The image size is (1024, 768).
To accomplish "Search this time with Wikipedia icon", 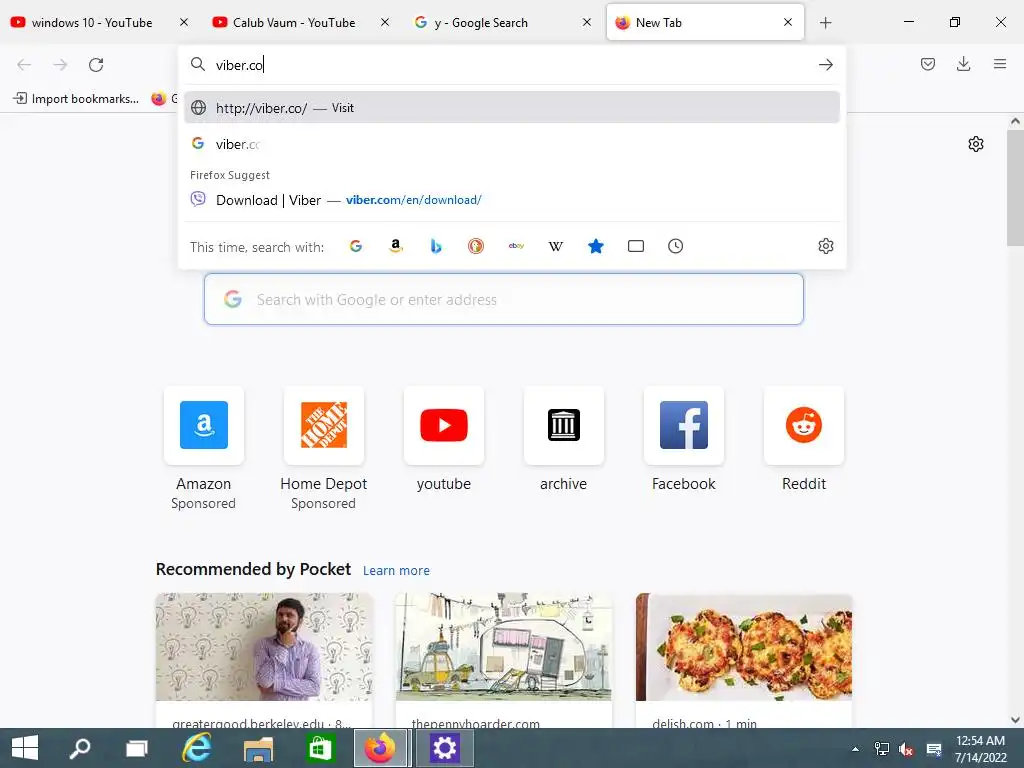I will coord(556,246).
